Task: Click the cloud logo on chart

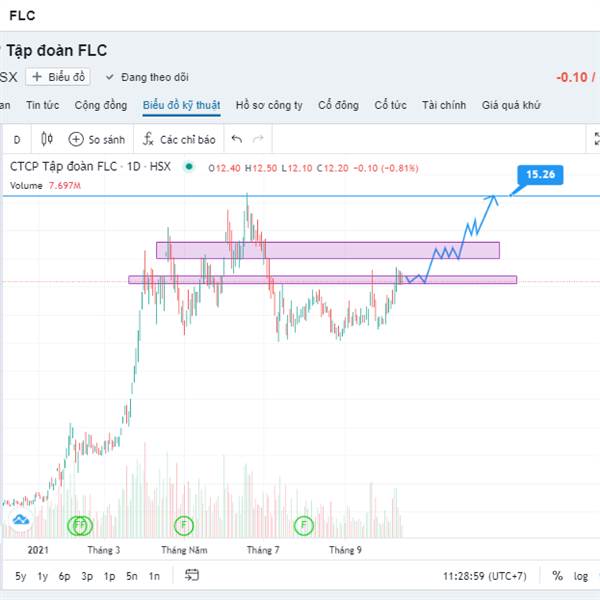Action: click(20, 520)
